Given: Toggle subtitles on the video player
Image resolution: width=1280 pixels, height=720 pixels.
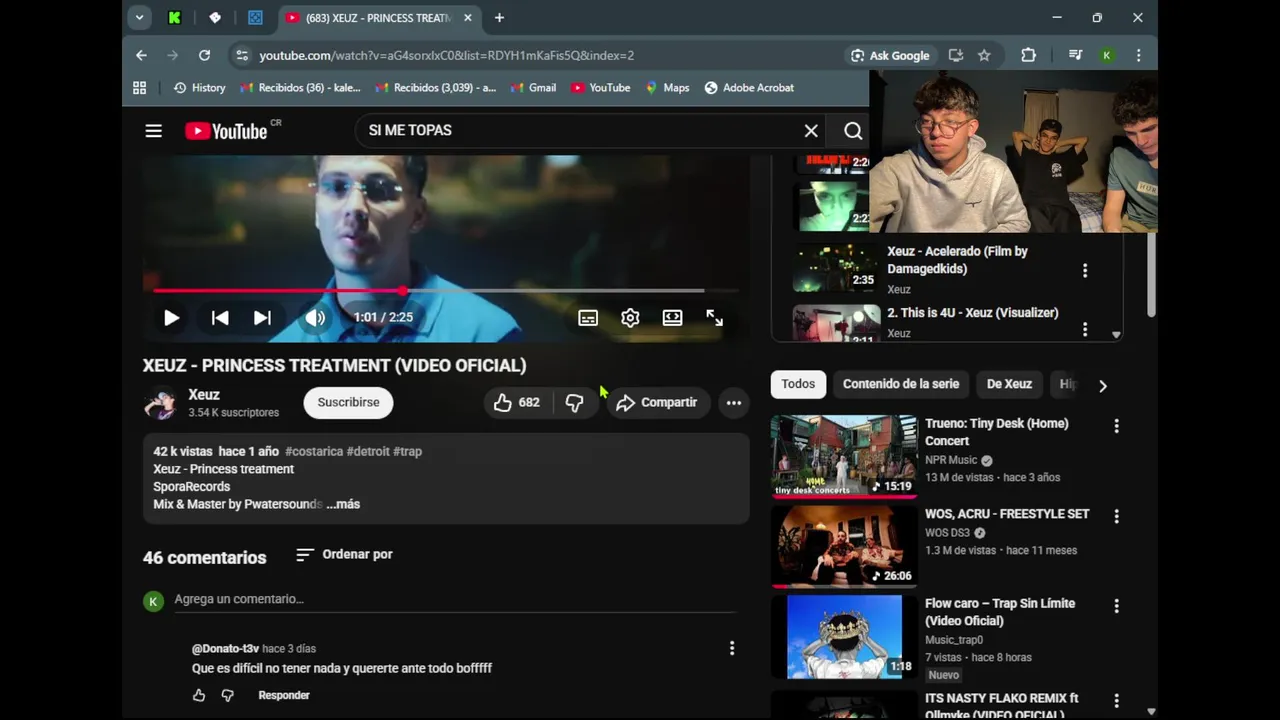Looking at the screenshot, I should 588,318.
